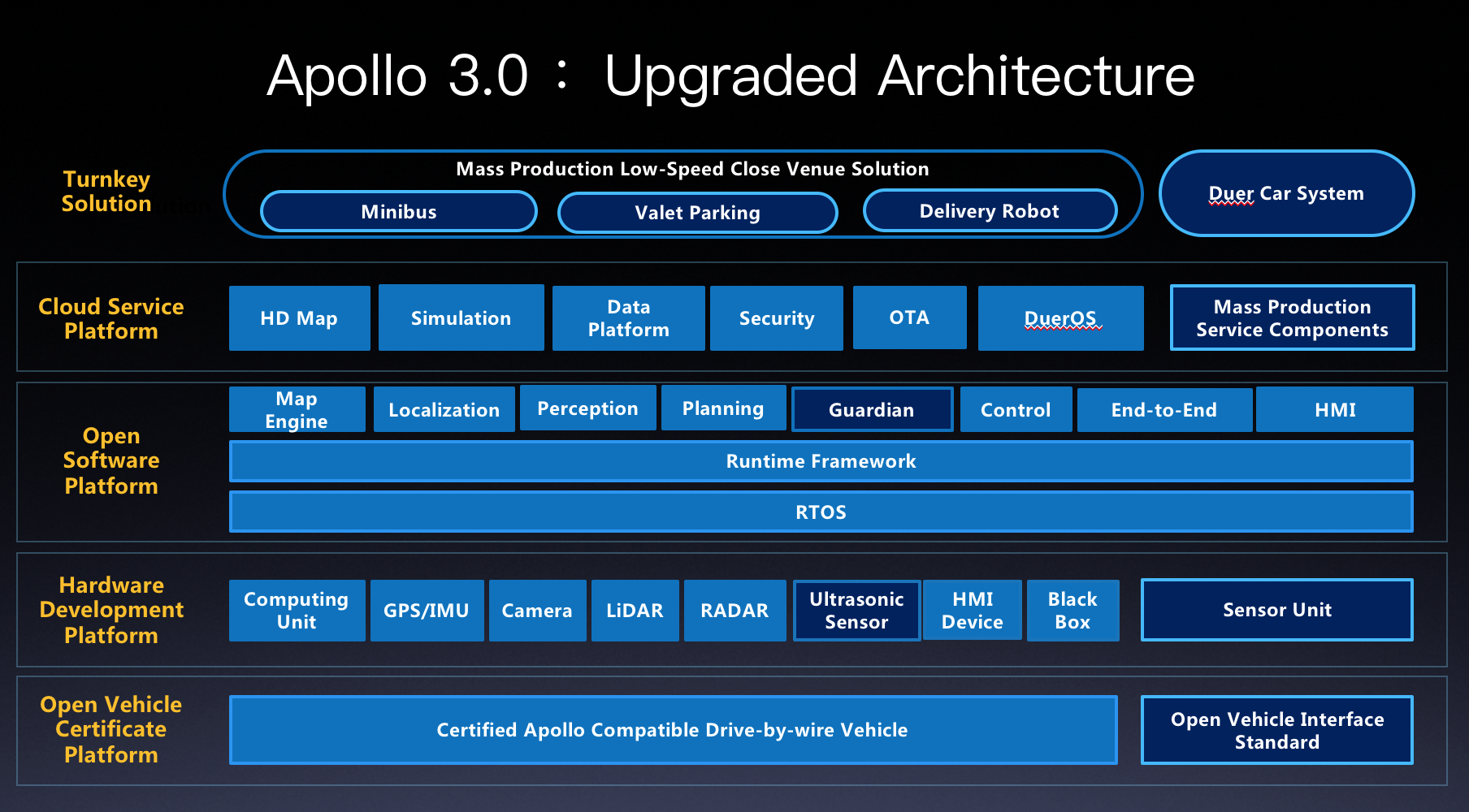Click Mass Production Low-Speed Close Venue Solution heading
The image size is (1469, 812).
(x=692, y=169)
